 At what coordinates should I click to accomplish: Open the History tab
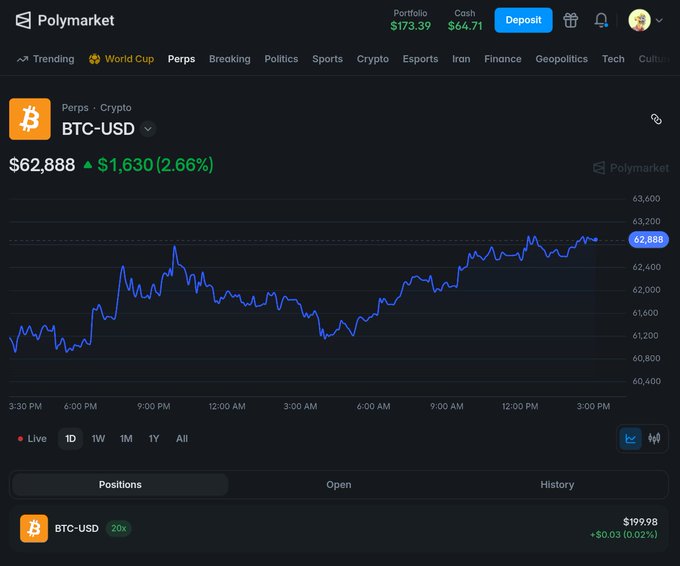(557, 484)
